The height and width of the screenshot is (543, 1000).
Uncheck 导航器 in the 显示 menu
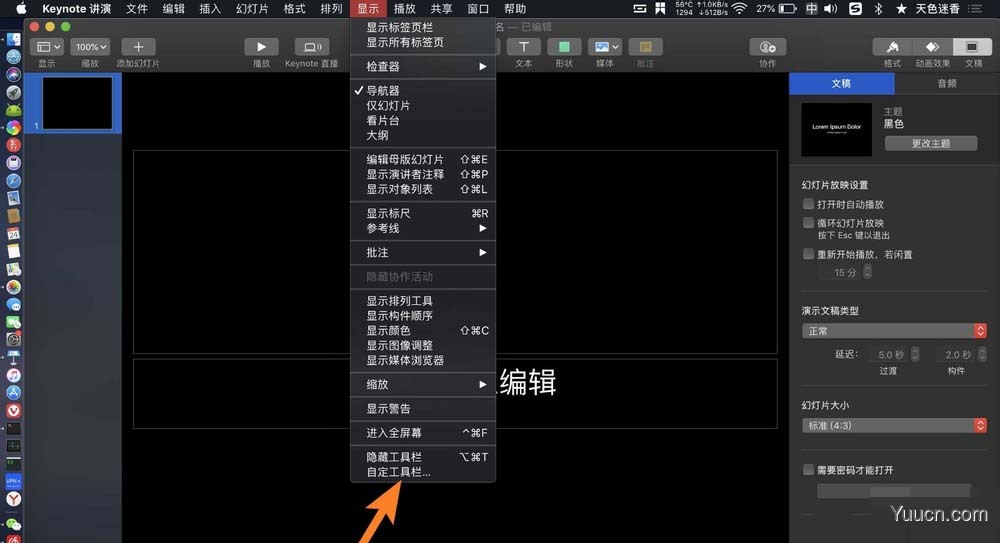coord(423,91)
